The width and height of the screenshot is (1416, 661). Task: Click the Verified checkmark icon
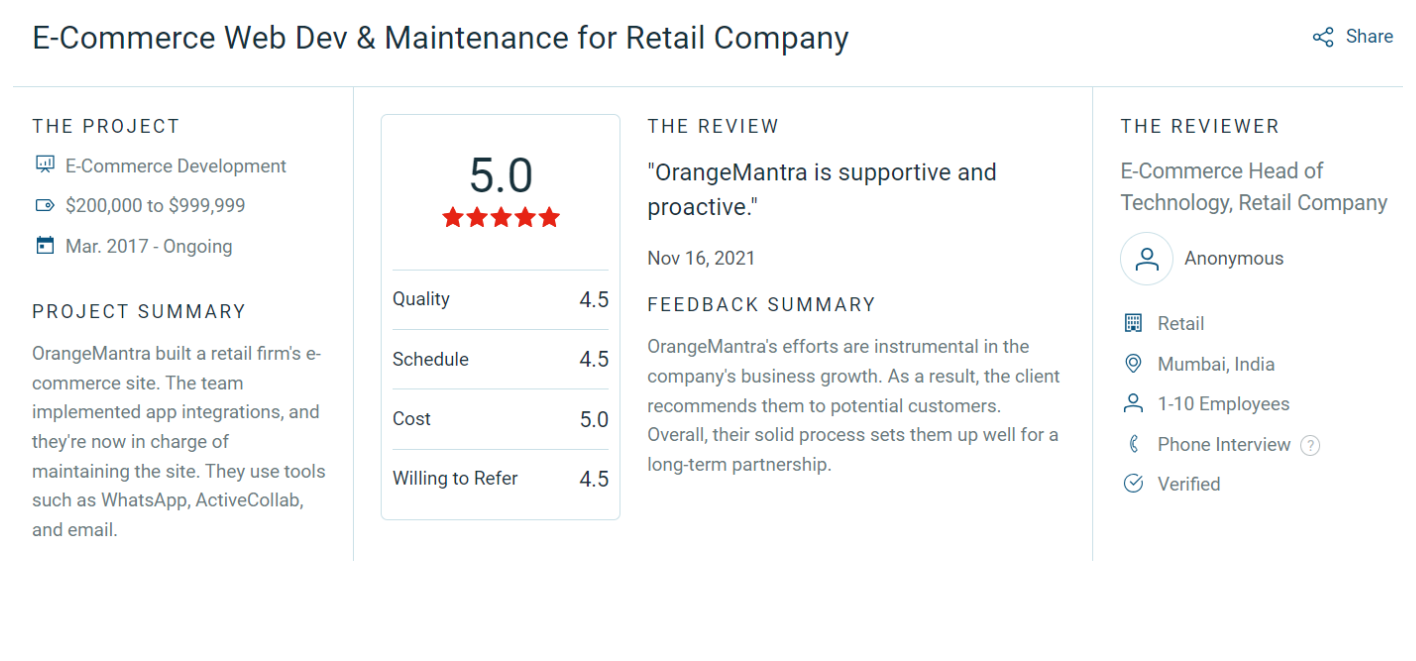pyautogui.click(x=1133, y=484)
